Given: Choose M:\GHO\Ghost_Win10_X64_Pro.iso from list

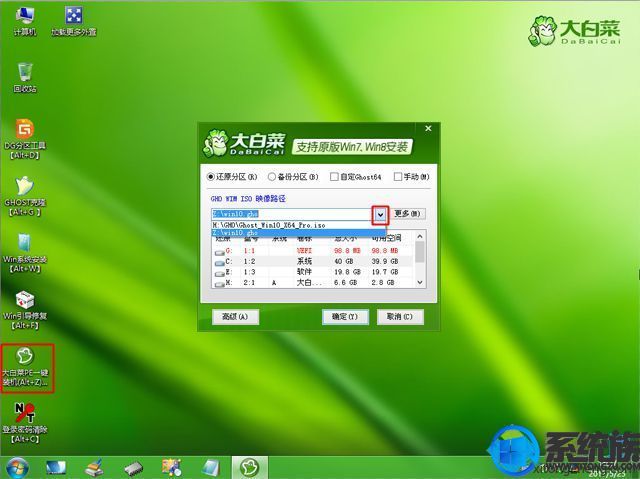Looking at the screenshot, I should click(x=298, y=225).
